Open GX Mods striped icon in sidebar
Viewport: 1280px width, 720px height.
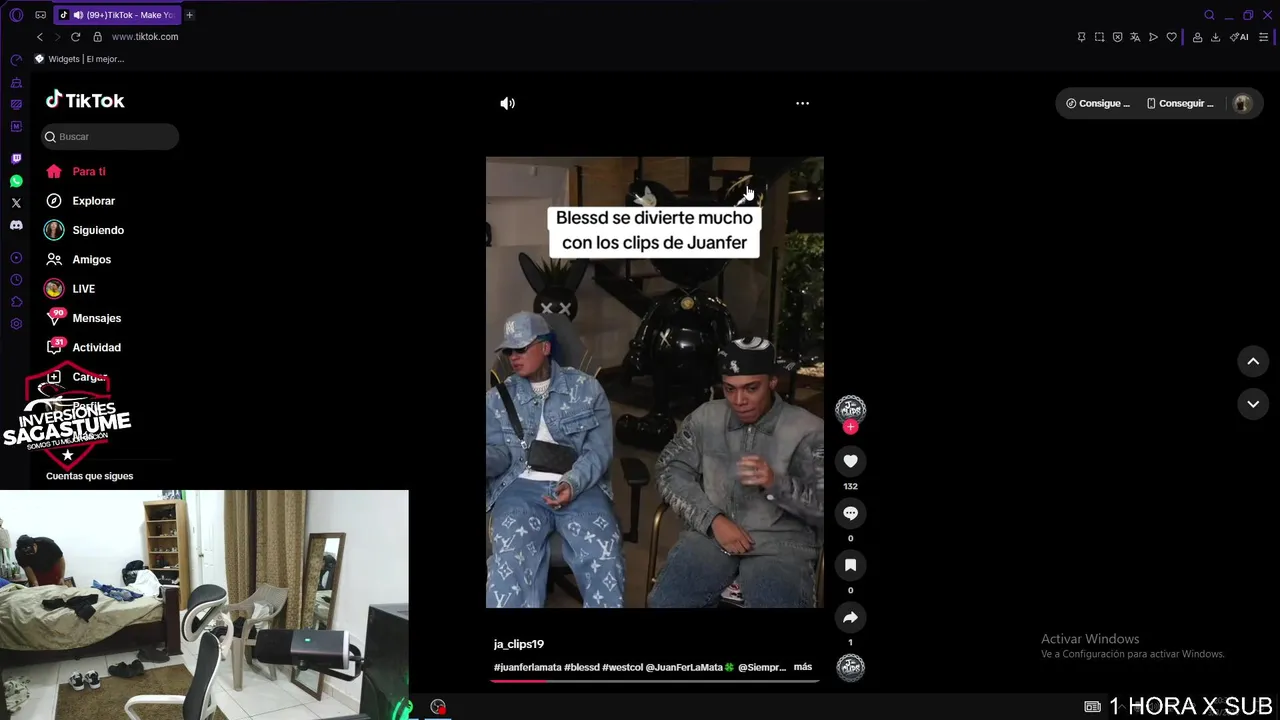pyautogui.click(x=16, y=104)
